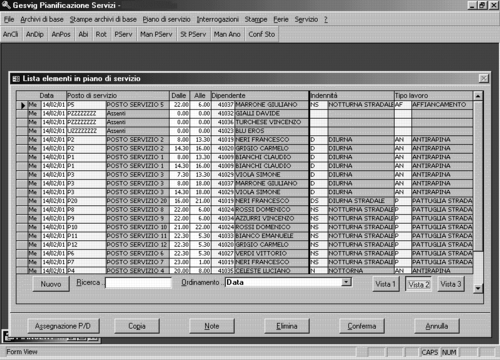Open the Stampe menu
The height and width of the screenshot is (360, 500).
pos(256,19)
